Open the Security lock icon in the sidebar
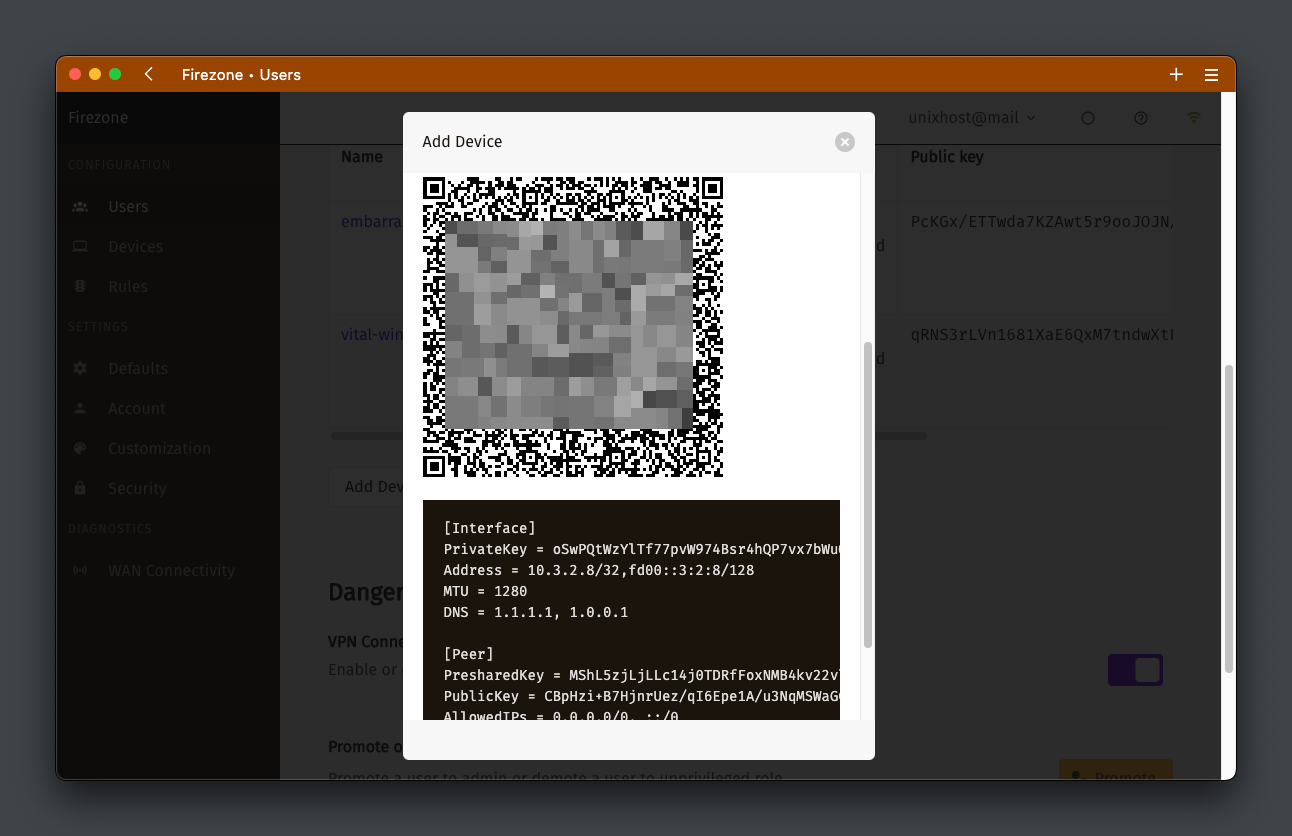This screenshot has width=1292, height=836. [80, 489]
